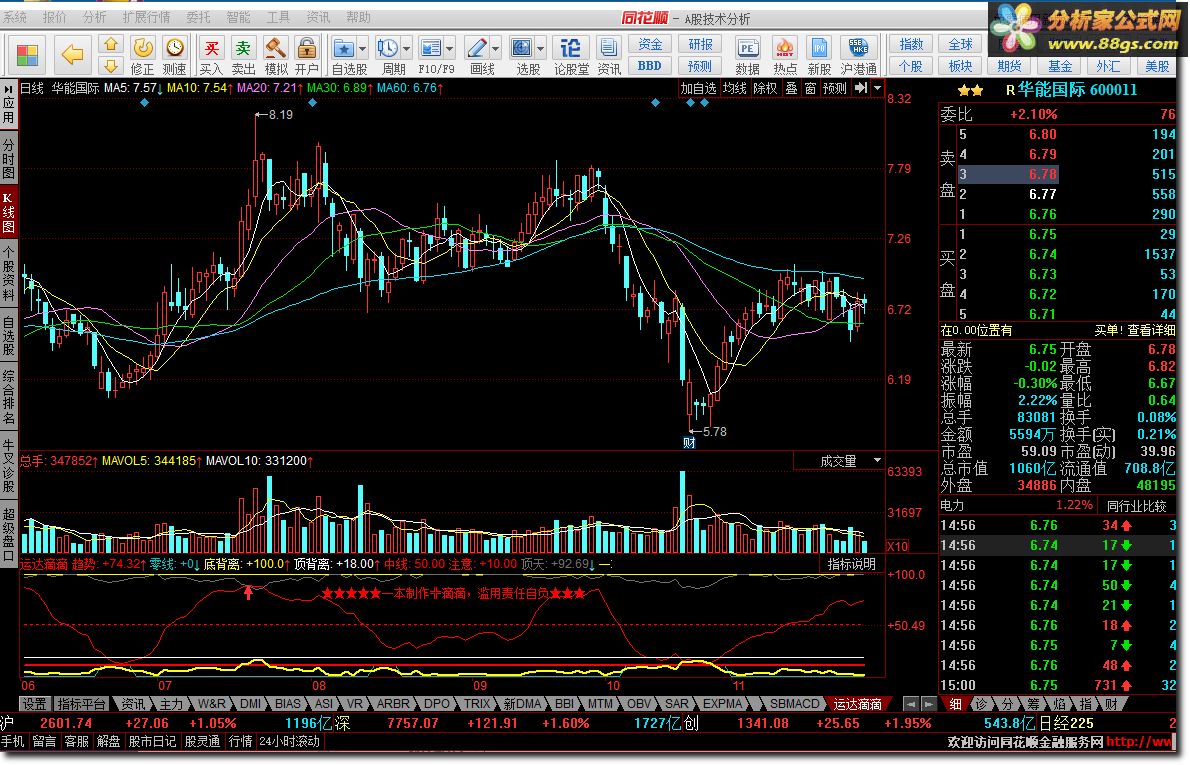The image size is (1190, 765).
Task: Open the 股市日记 bottom bar item
Action: (153, 741)
